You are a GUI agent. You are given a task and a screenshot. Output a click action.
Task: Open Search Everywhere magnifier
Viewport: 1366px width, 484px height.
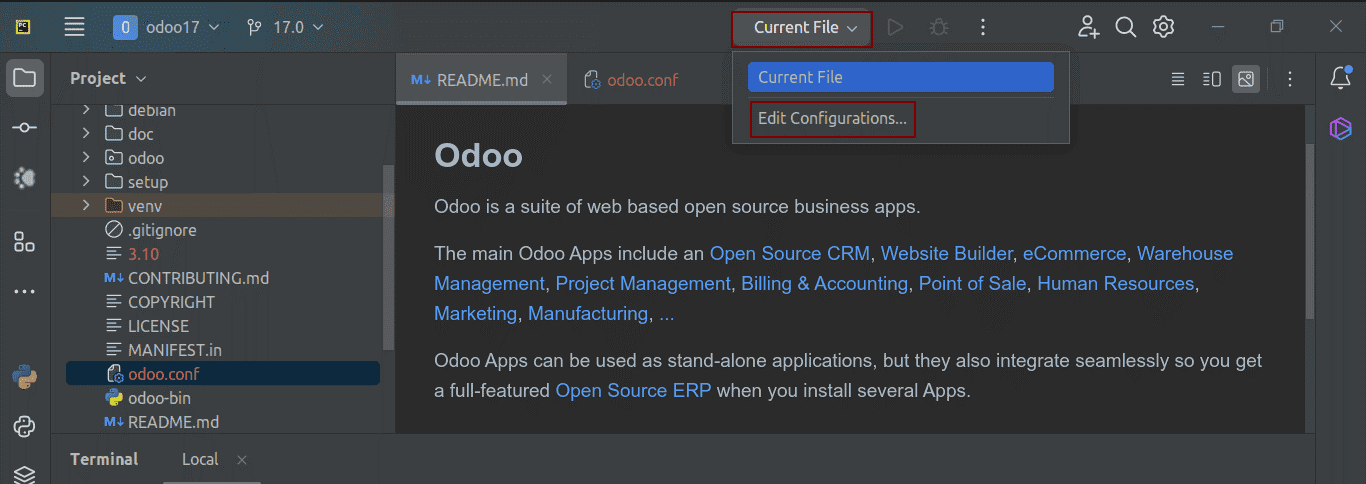tap(1126, 27)
